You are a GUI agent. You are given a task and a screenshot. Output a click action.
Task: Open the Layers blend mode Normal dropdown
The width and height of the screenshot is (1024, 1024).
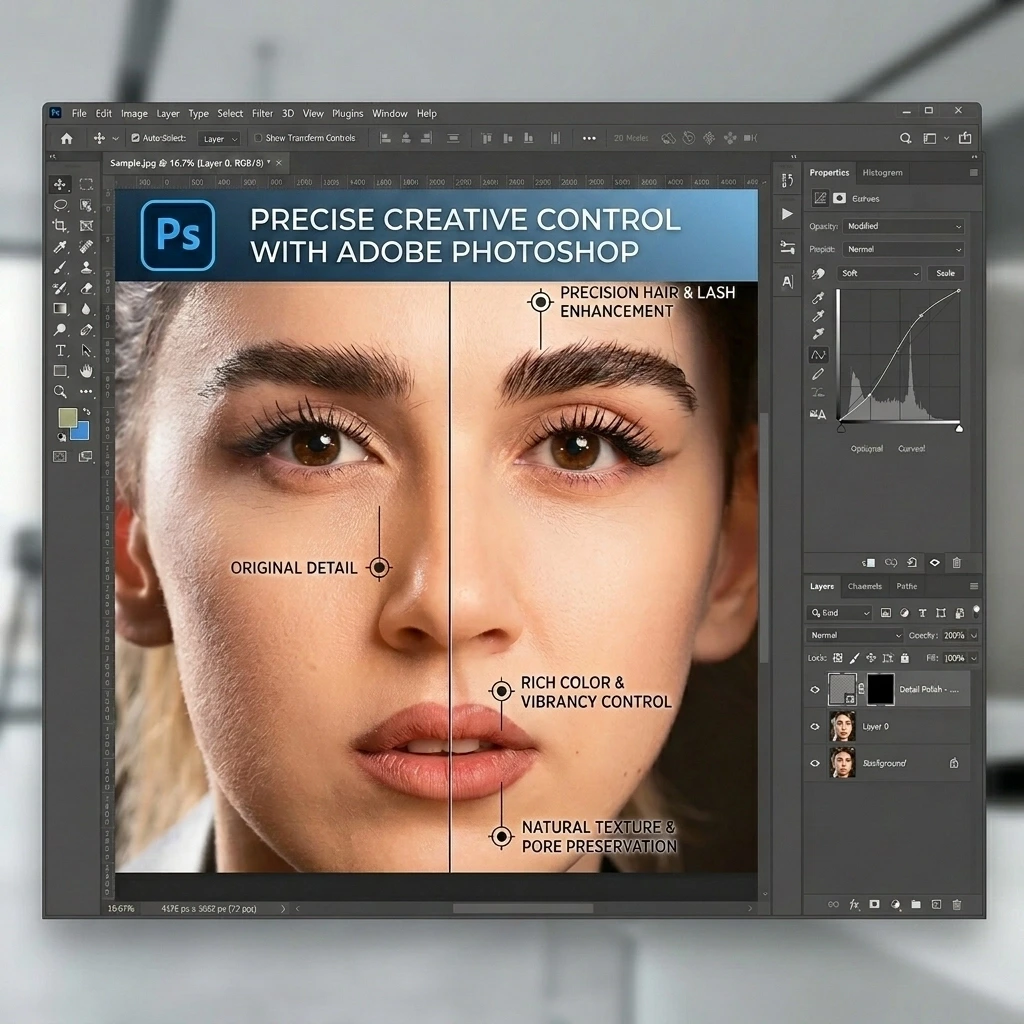coord(854,635)
